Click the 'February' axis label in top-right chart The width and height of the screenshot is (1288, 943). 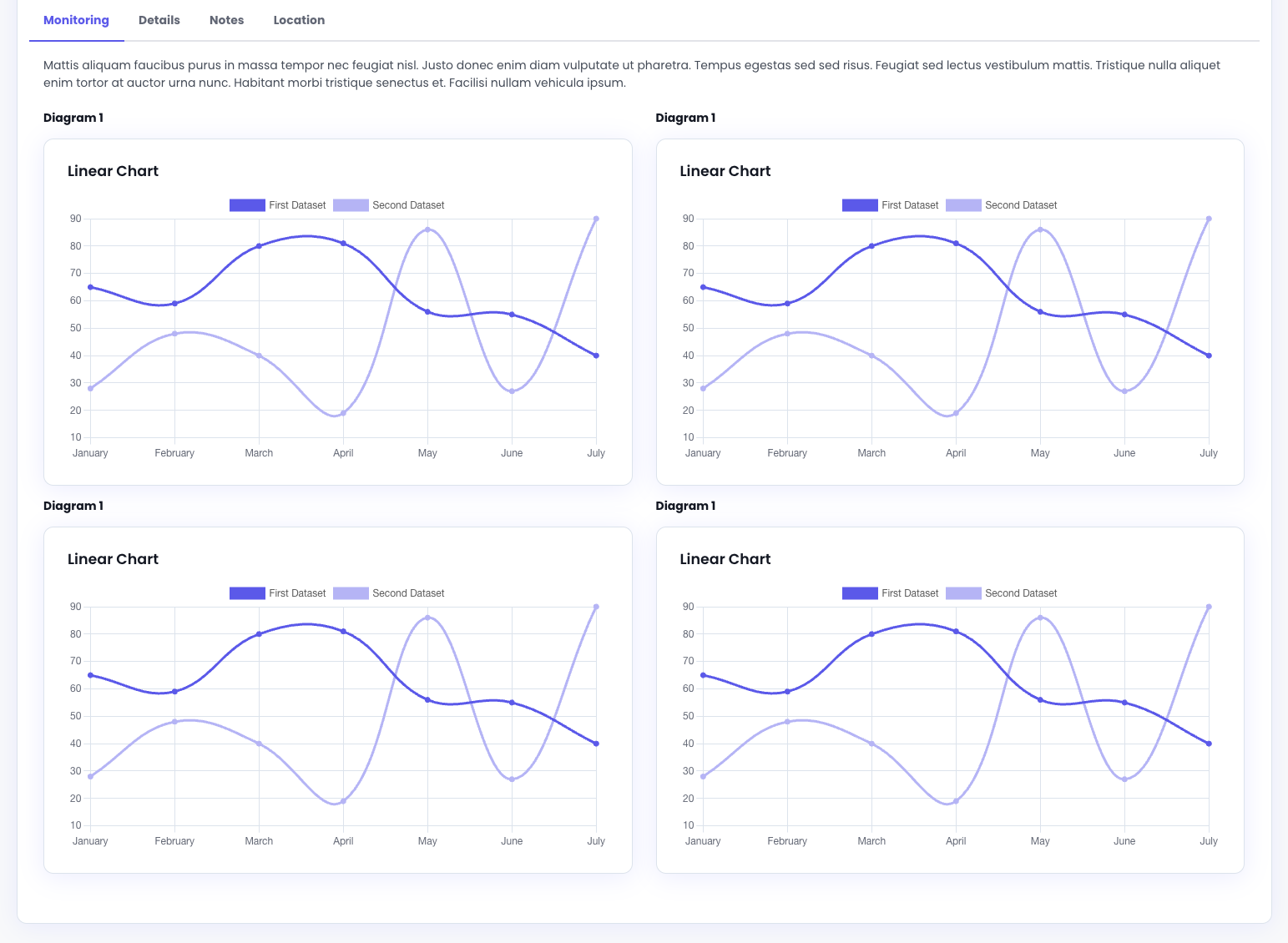(x=787, y=453)
